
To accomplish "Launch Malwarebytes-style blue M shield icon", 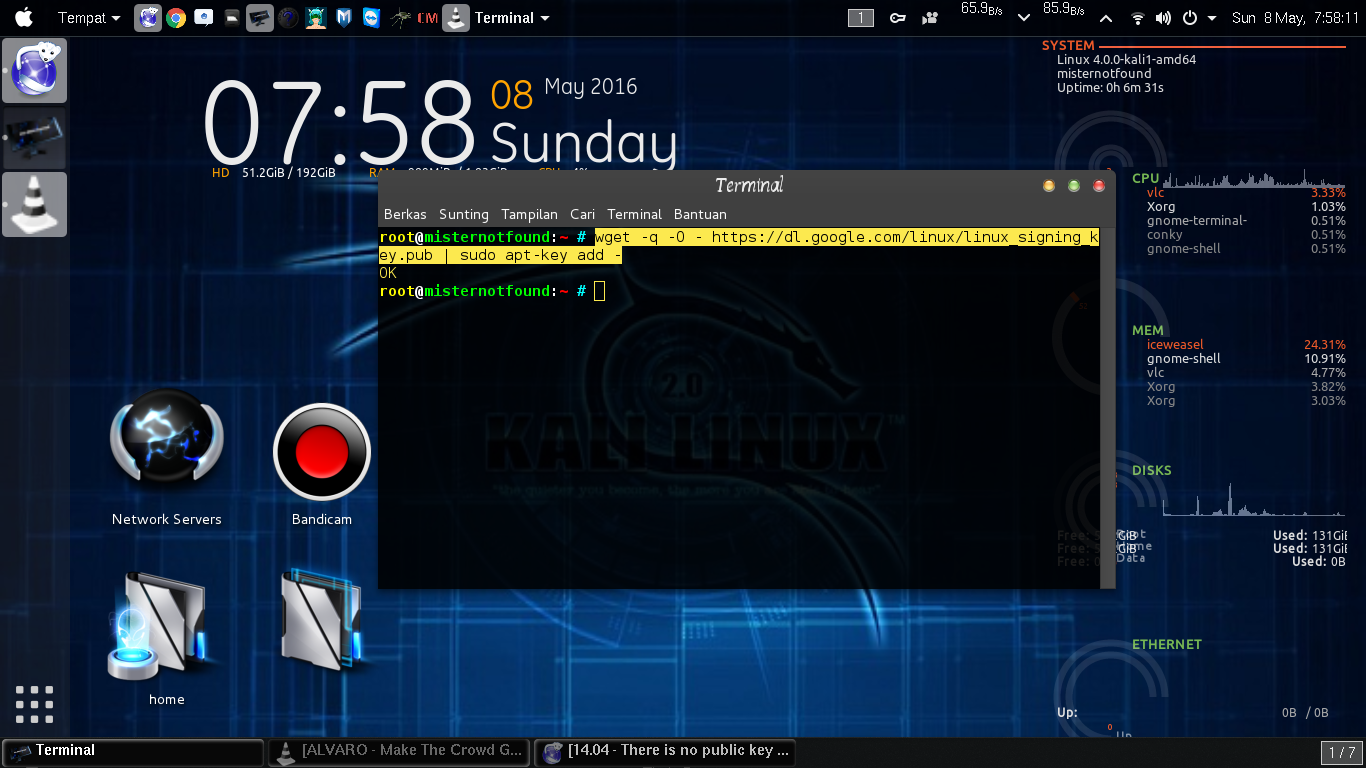I will click(x=344, y=17).
